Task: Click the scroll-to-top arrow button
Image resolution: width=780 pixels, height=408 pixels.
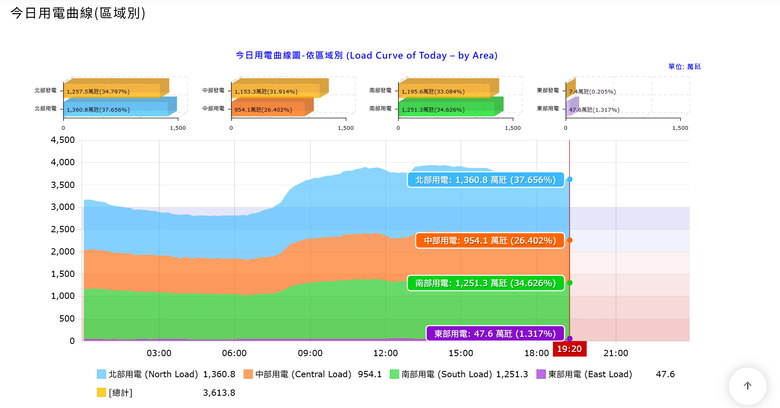Action: (747, 386)
